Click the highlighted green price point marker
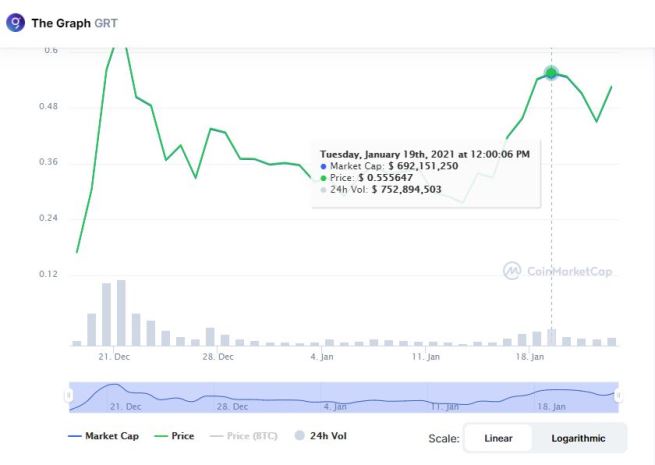The height and width of the screenshot is (465, 655). [x=551, y=73]
